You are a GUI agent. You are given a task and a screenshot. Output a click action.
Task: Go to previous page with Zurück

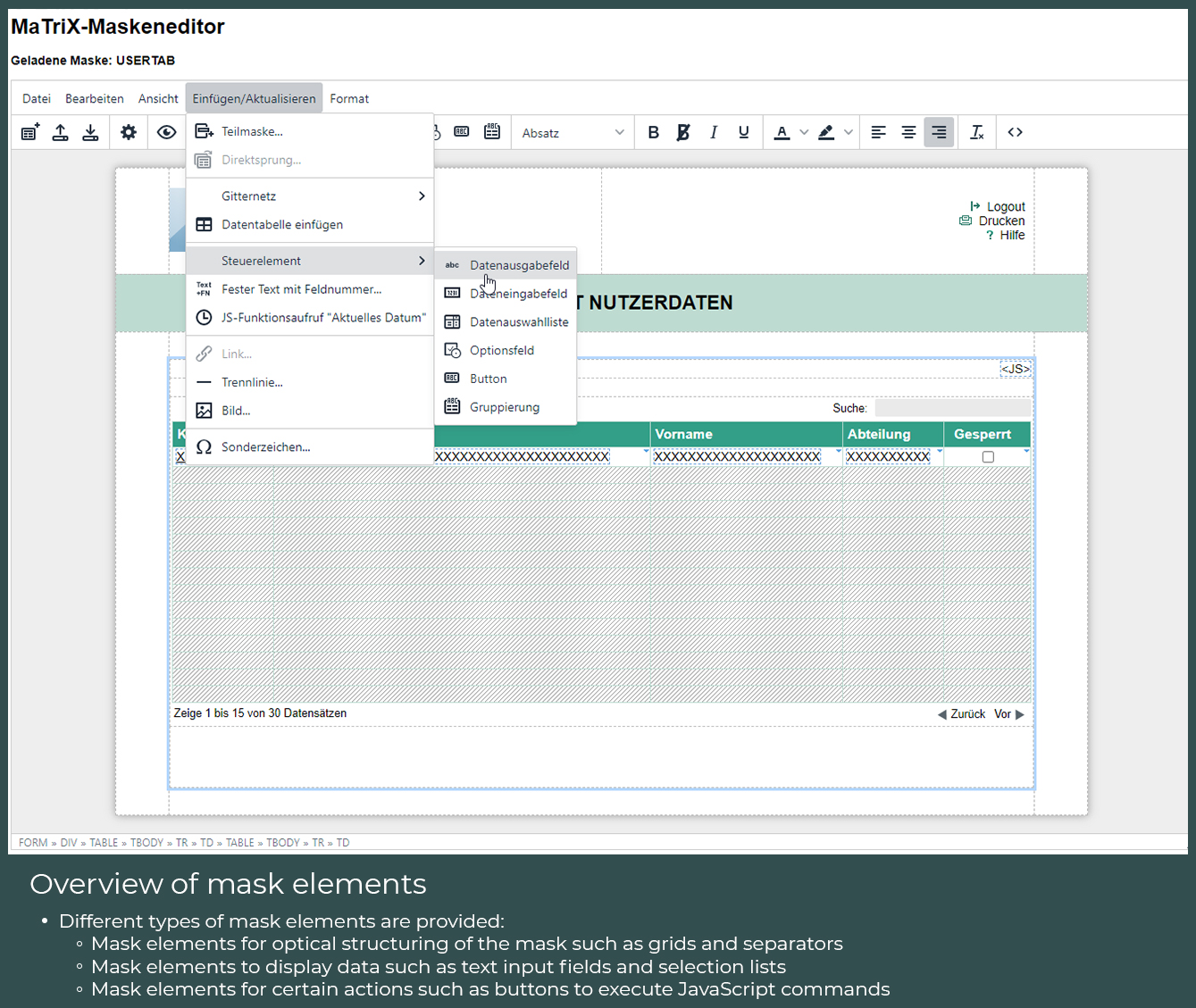coord(962,714)
